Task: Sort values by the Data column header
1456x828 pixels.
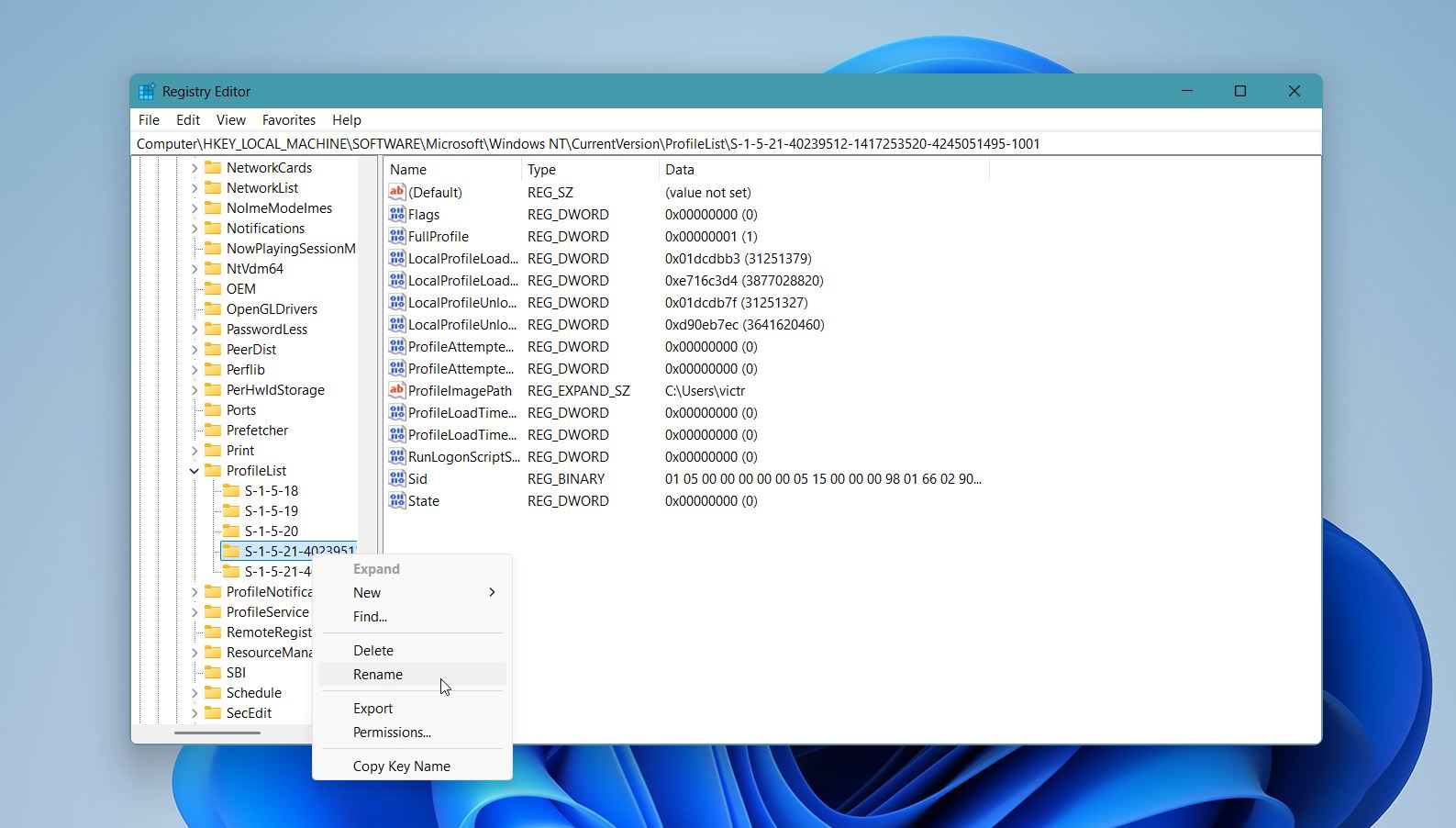Action: (824, 170)
